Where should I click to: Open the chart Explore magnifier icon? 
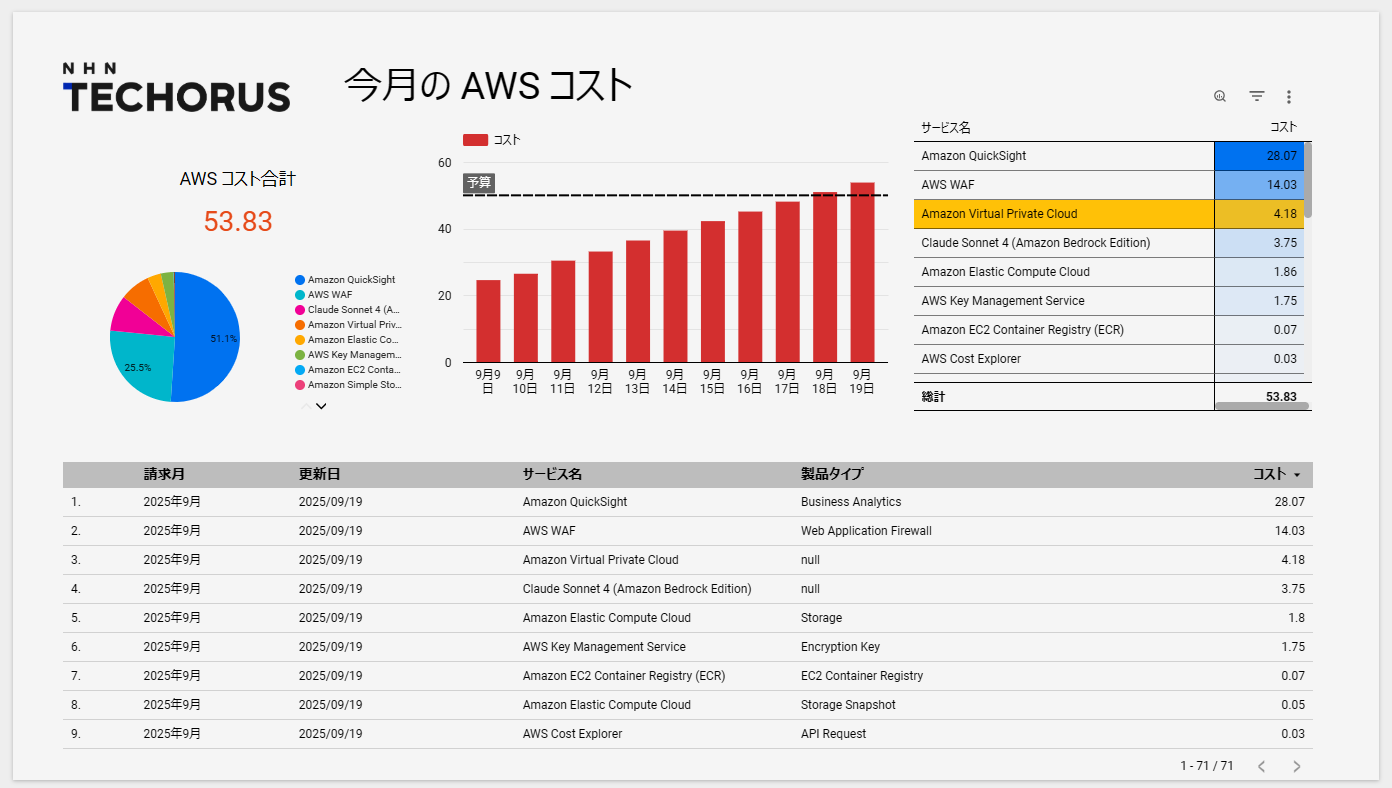coord(1220,97)
